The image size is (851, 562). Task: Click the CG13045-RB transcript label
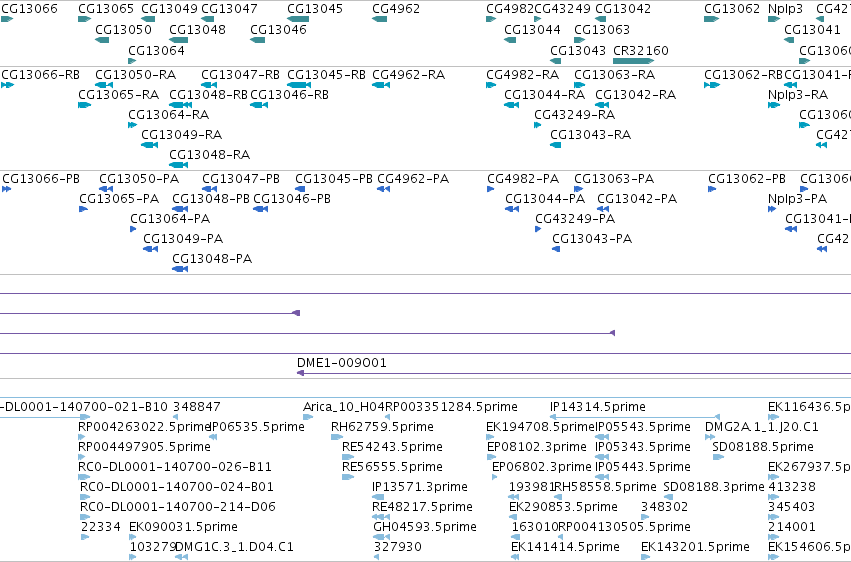(x=326, y=74)
